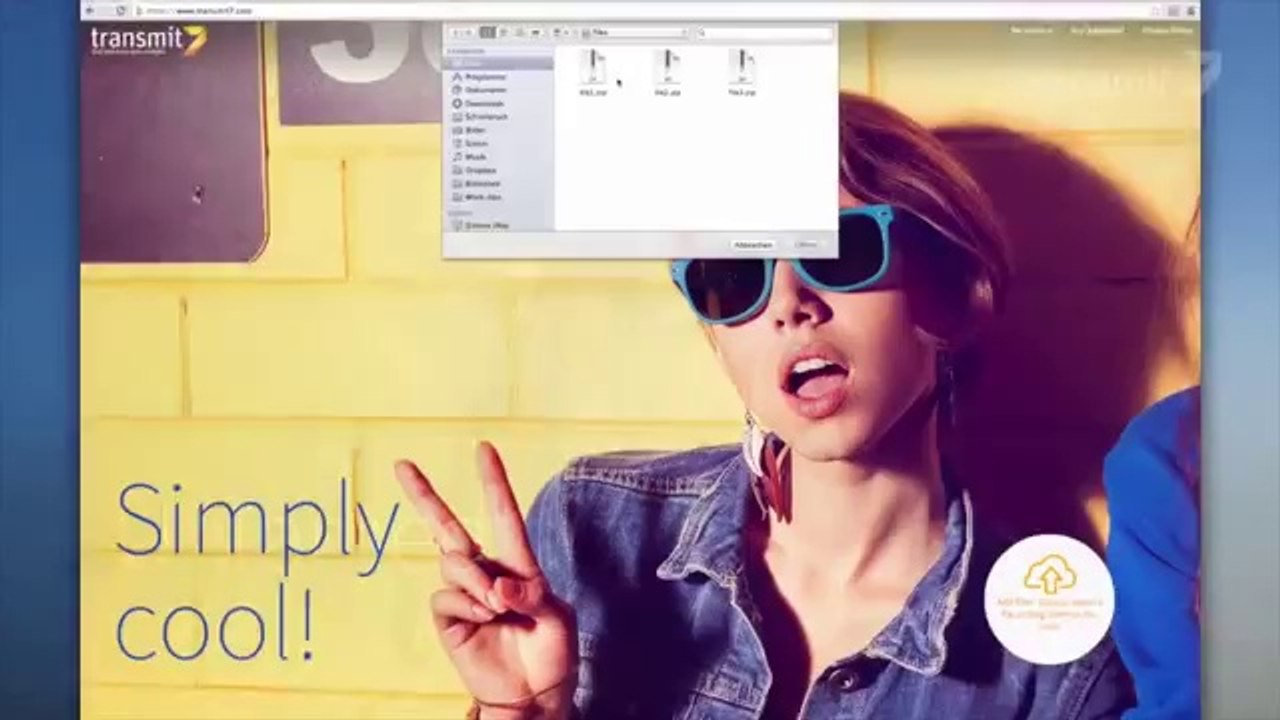Open Dokumente folder in the sidebar

tap(486, 90)
